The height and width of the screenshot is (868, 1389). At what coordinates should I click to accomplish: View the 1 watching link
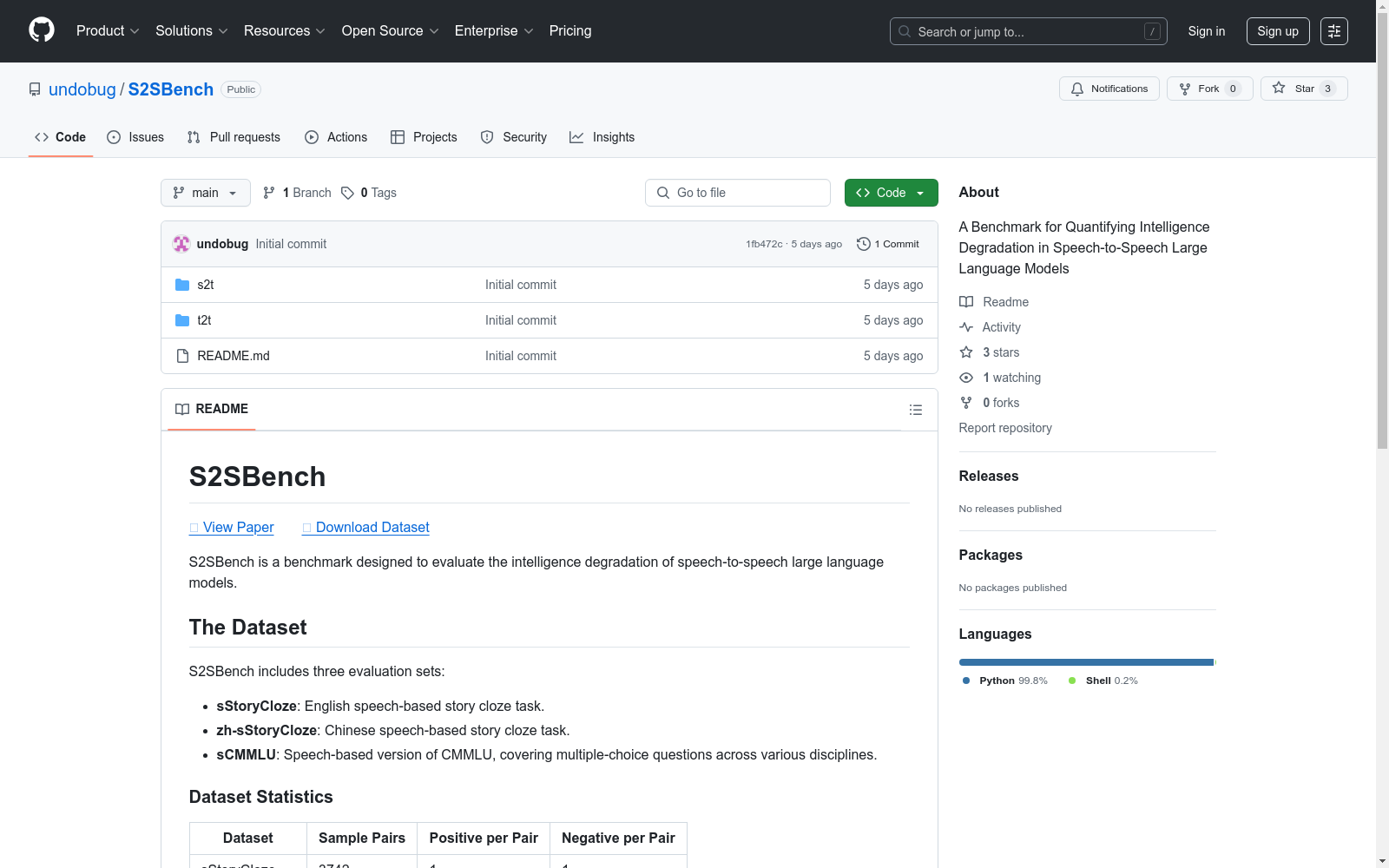[1000, 378]
